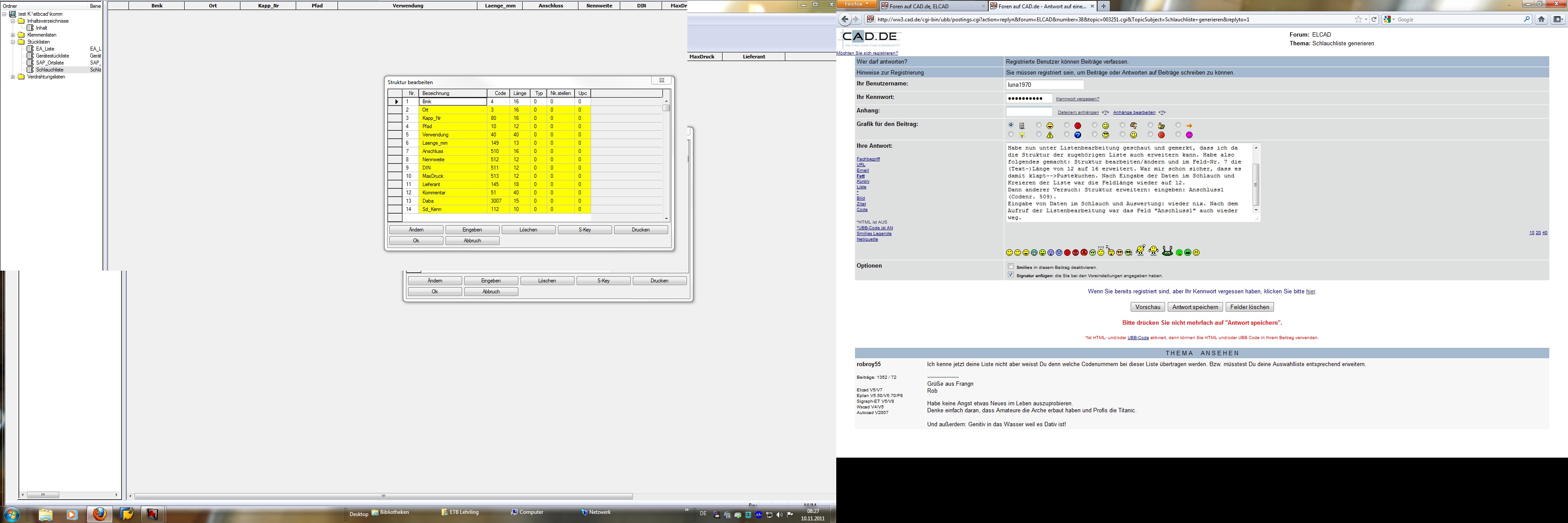1568x523 pixels.
Task: Collapse the root 'test K:\etbcad\komm' node
Action: (x=4, y=15)
